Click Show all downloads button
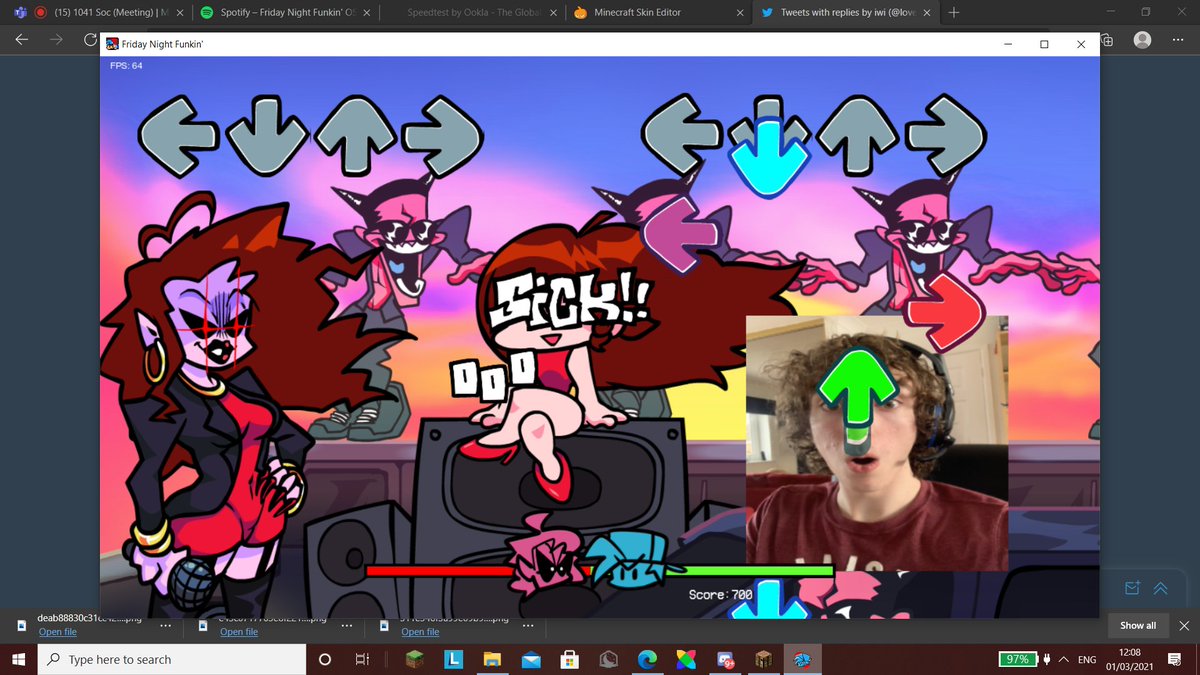Viewport: 1200px width, 675px height. tap(1138, 626)
